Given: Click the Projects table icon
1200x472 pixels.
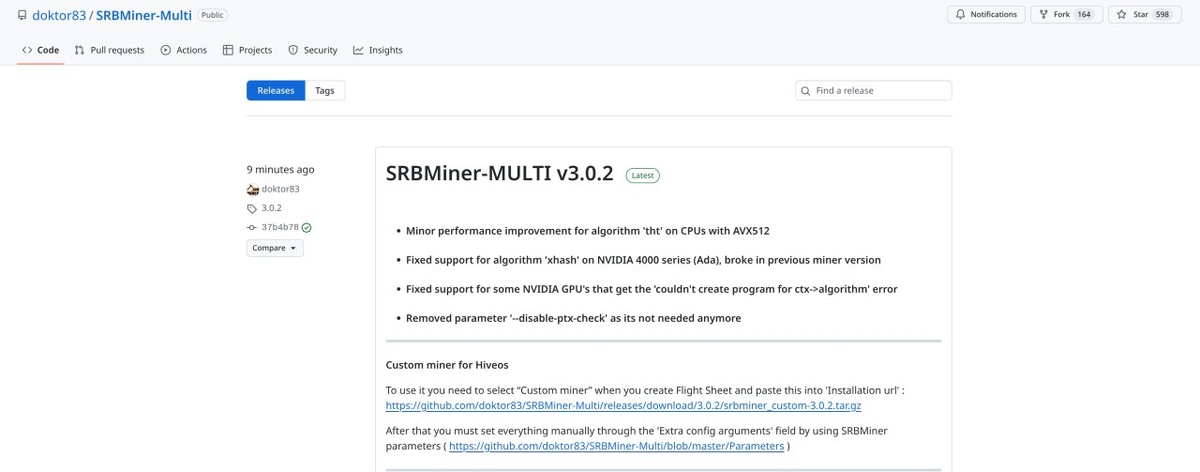Looking at the screenshot, I should (x=228, y=50).
